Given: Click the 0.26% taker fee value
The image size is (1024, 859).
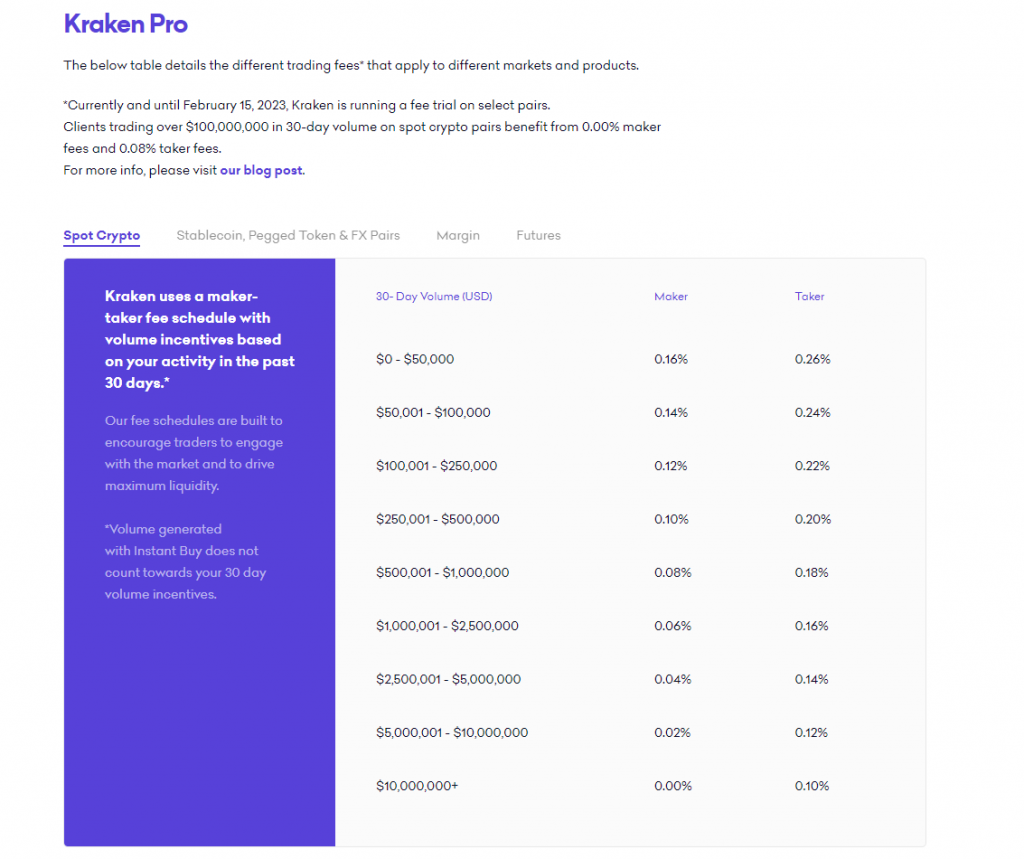Looking at the screenshot, I should coord(812,359).
